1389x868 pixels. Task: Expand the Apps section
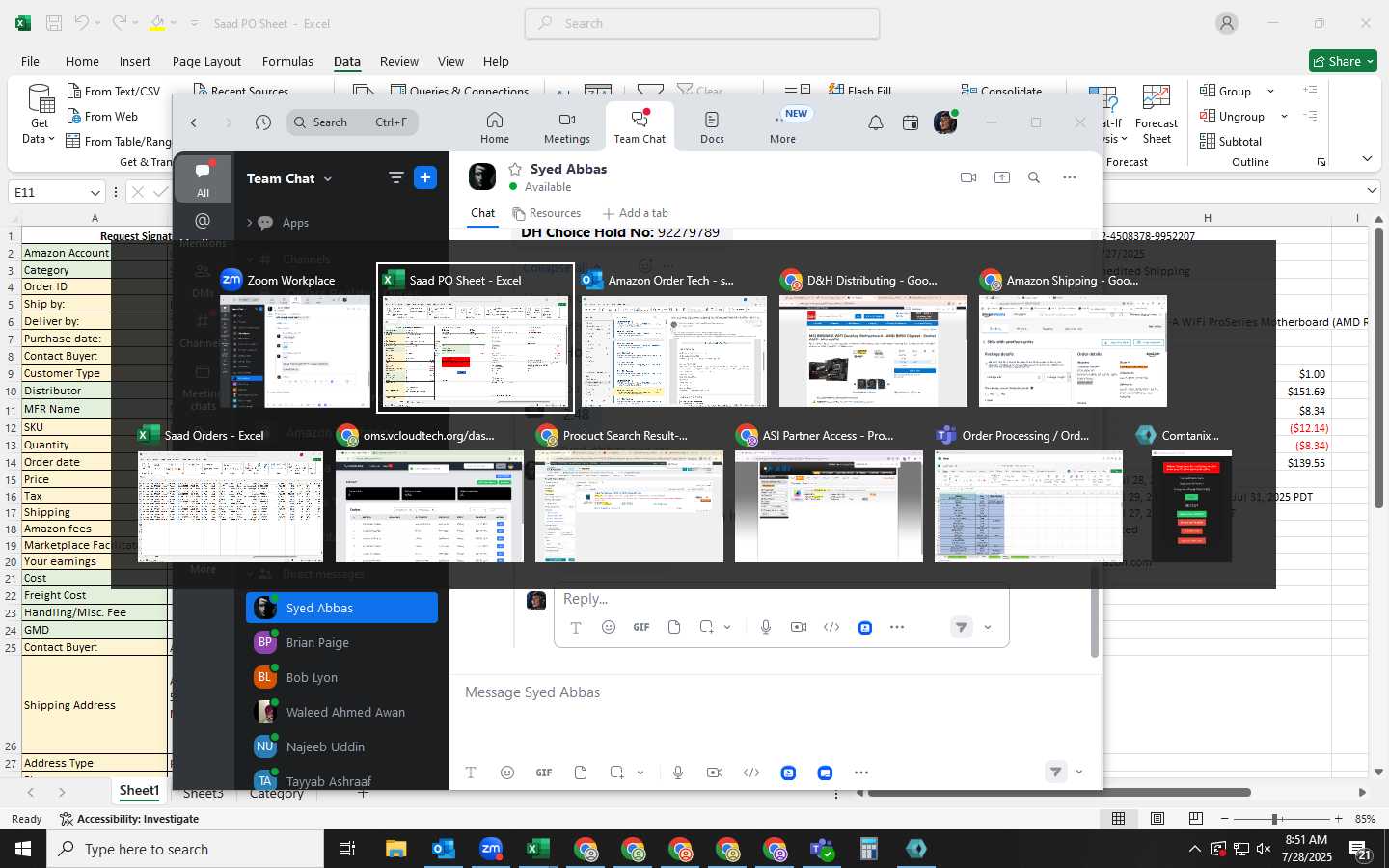[250, 223]
